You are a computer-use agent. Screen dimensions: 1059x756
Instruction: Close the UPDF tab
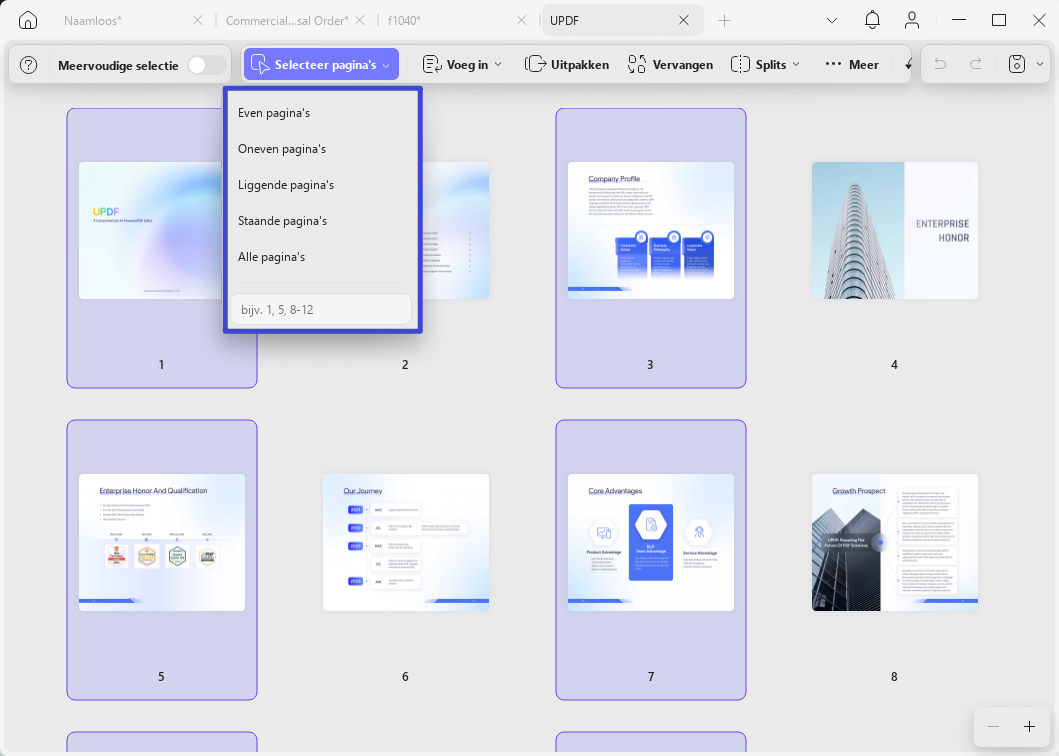[683, 20]
